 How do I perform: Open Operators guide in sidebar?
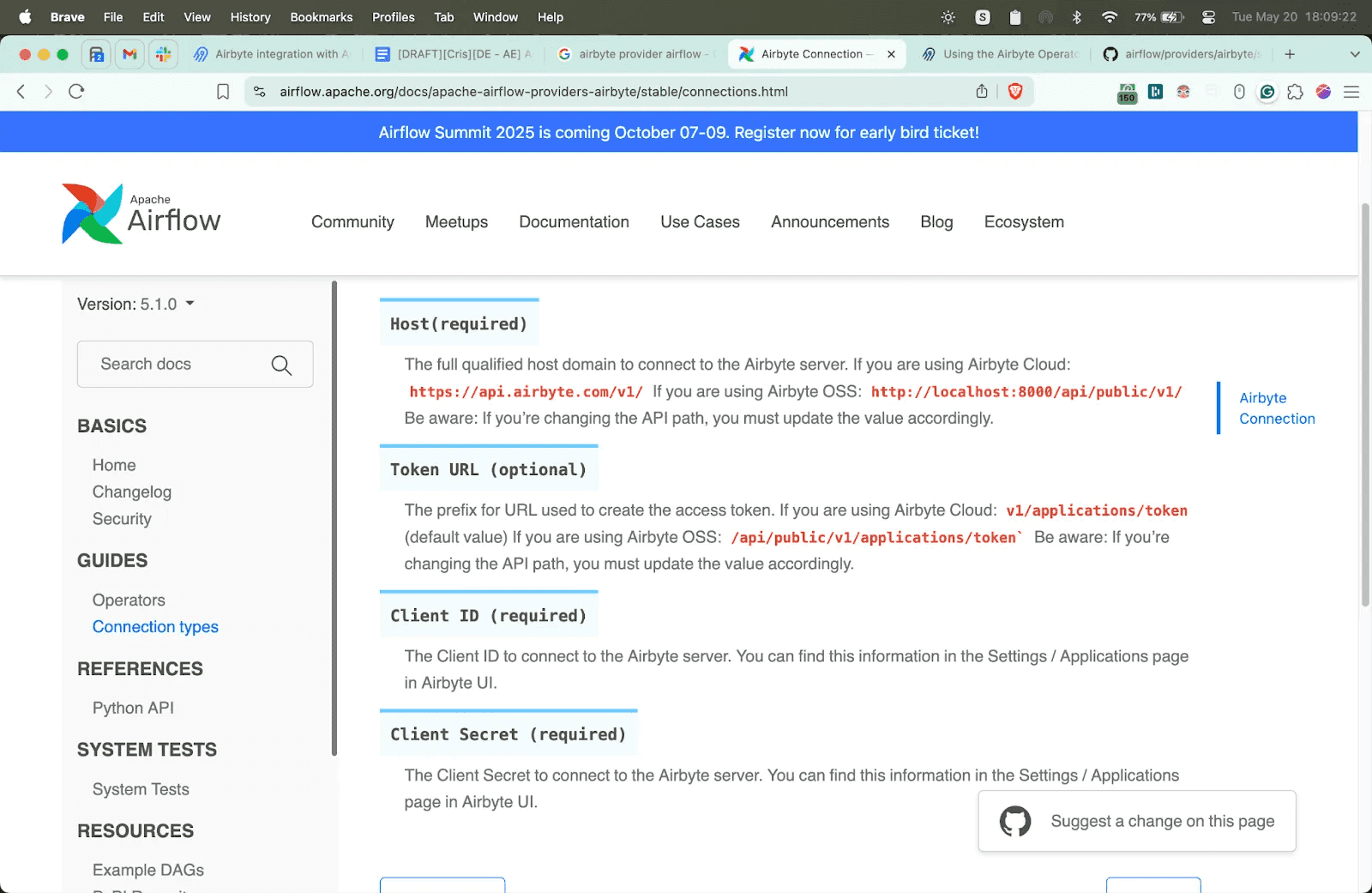[129, 600]
